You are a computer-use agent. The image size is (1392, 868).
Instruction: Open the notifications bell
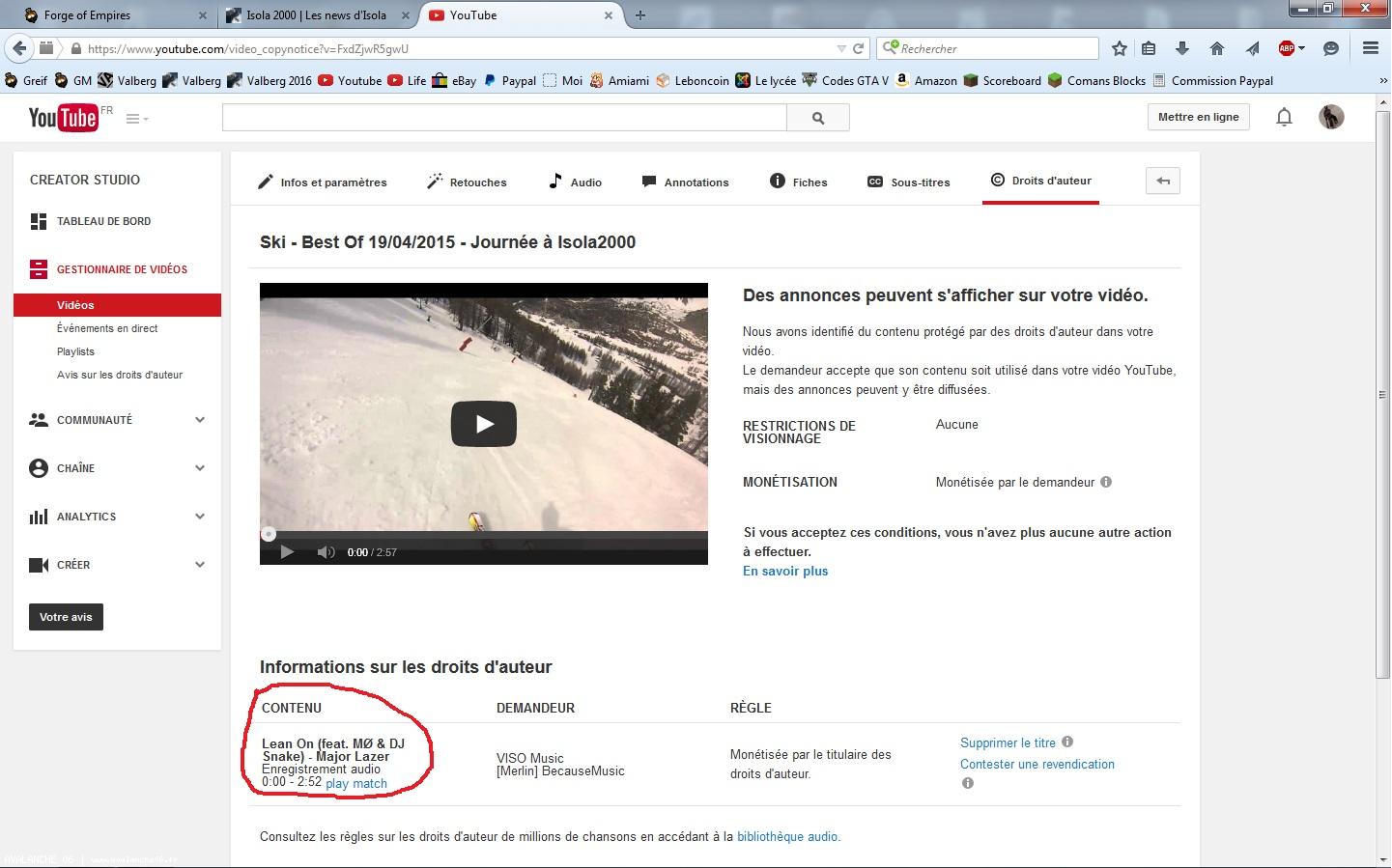tap(1284, 117)
